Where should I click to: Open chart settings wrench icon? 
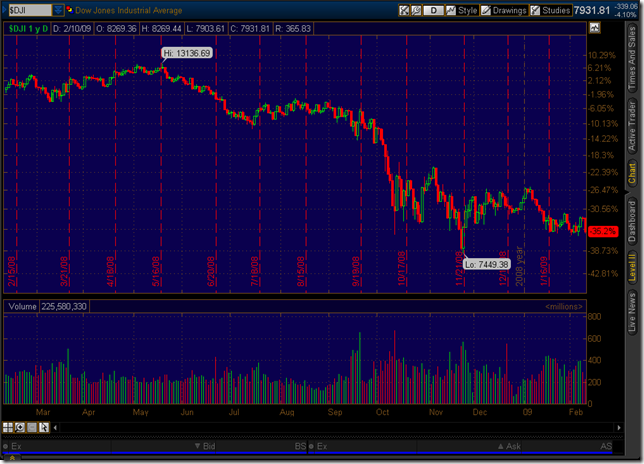click(x=416, y=10)
